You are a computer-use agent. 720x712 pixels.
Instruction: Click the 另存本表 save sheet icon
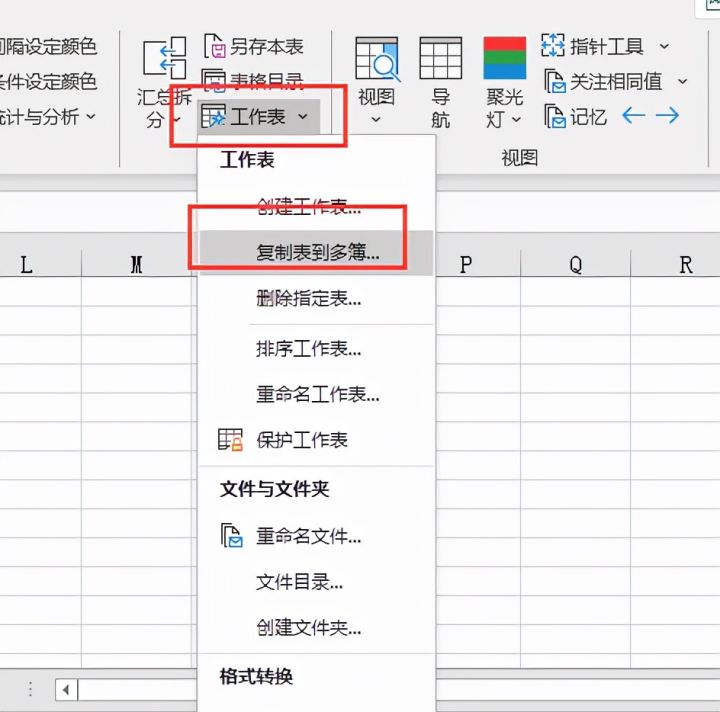click(215, 46)
